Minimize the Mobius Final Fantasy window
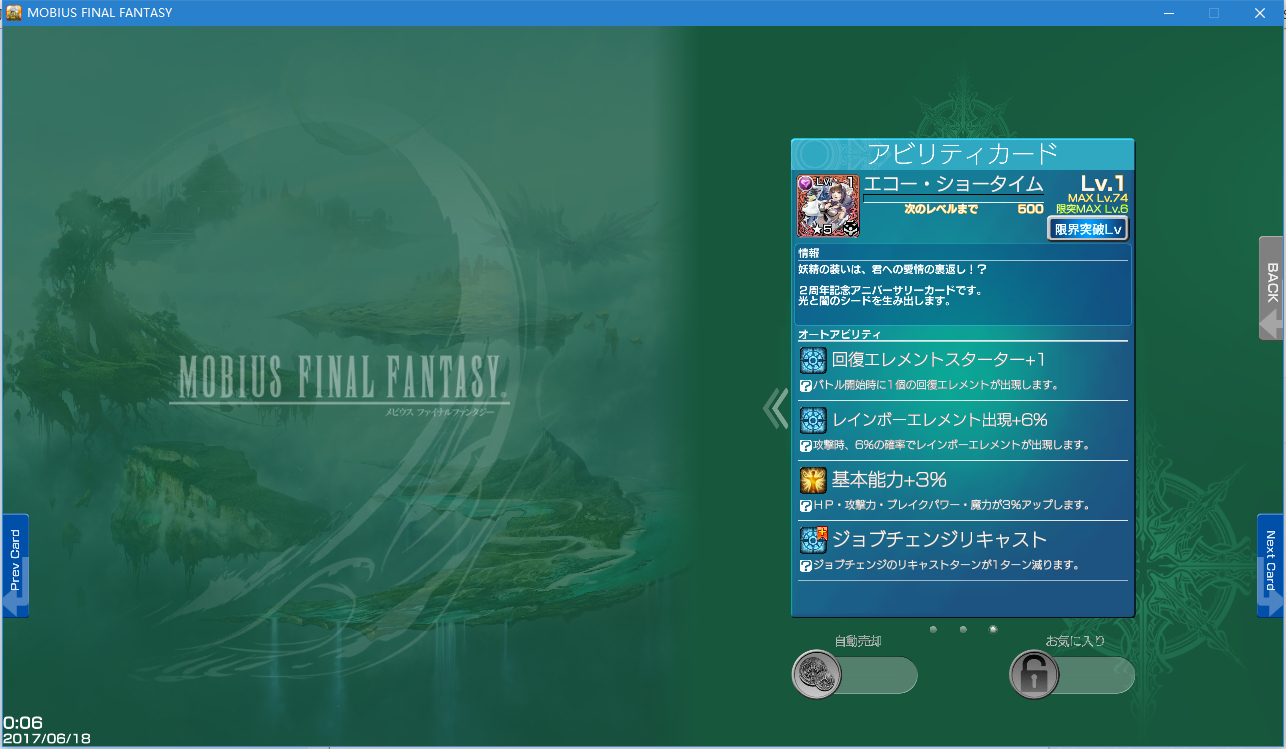 (x=1168, y=13)
